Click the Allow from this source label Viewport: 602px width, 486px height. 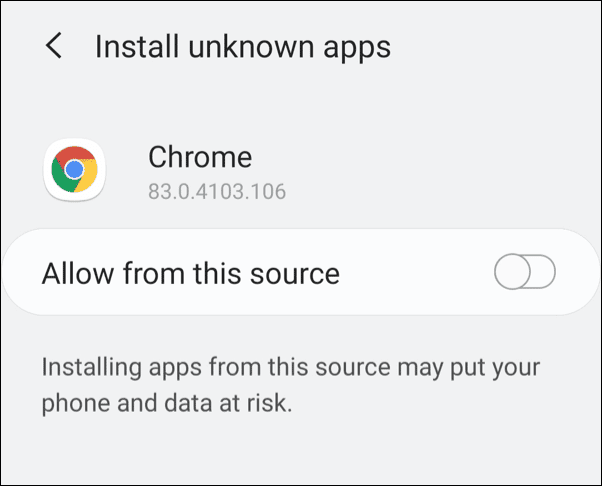click(191, 272)
